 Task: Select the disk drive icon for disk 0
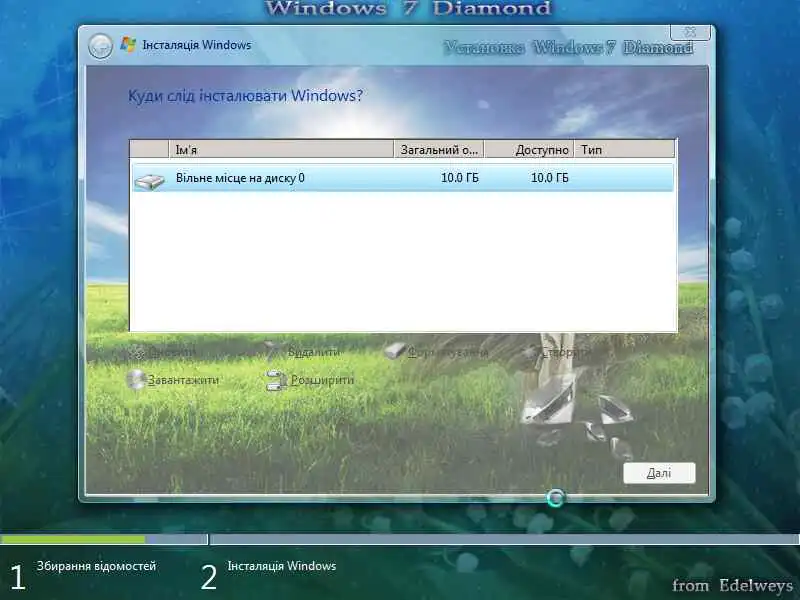point(149,181)
